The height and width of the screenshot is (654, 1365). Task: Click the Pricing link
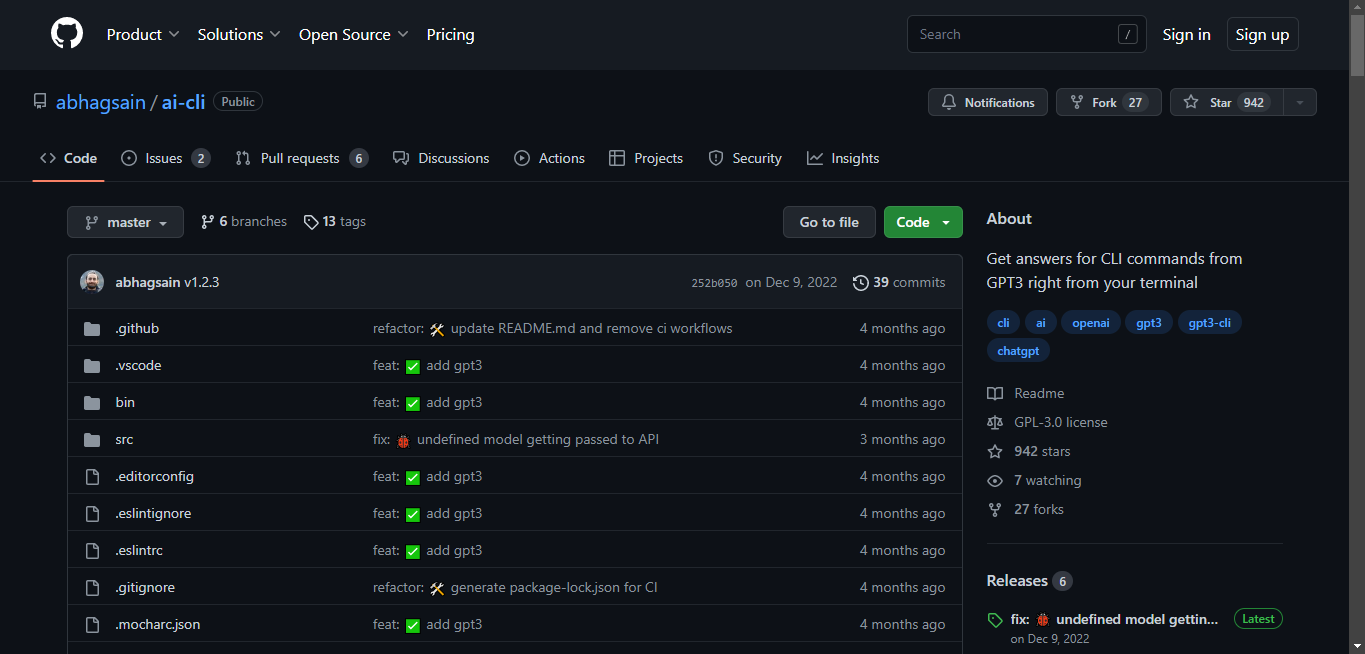coord(450,34)
